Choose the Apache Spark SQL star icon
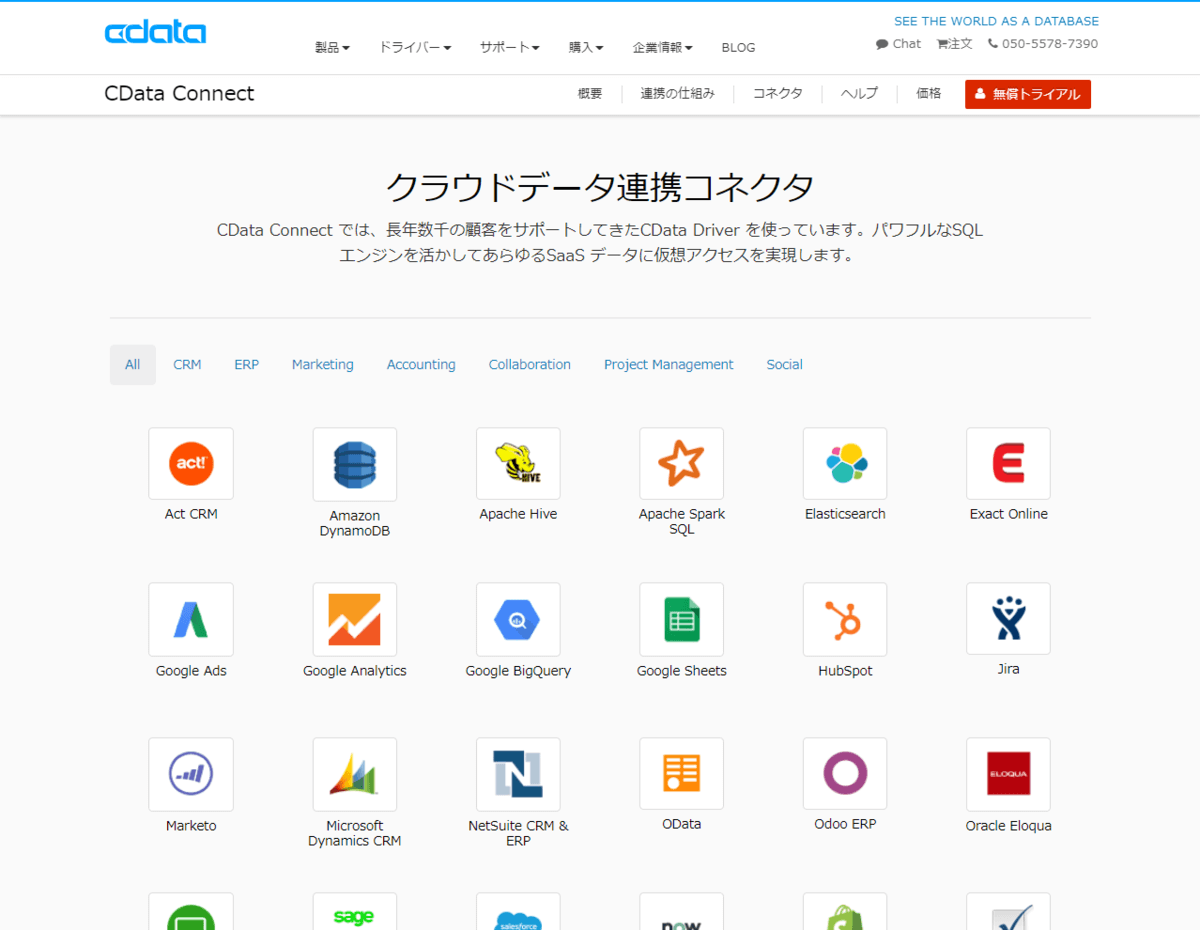1200x930 pixels. pos(681,464)
